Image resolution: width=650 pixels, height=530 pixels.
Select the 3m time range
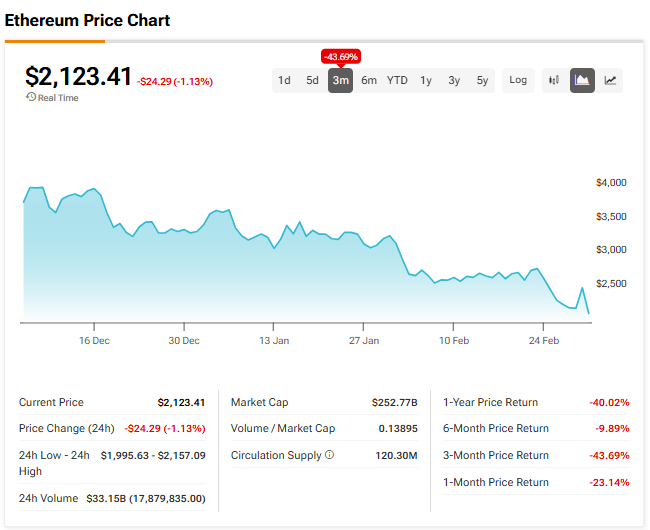(340, 80)
